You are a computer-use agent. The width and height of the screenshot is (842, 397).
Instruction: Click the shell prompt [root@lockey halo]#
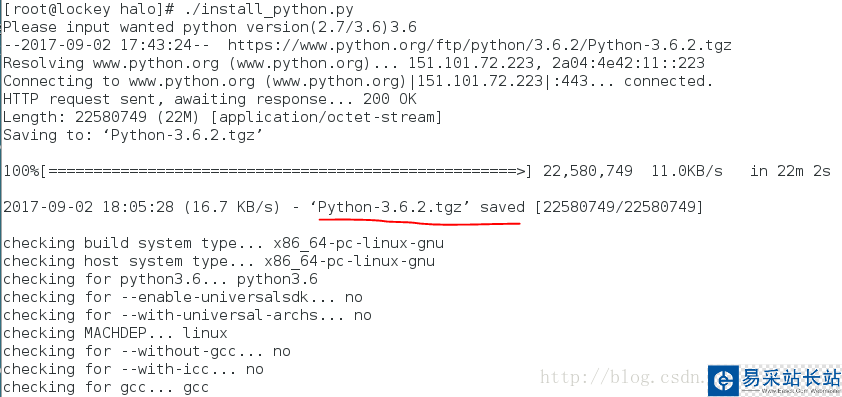click(89, 9)
